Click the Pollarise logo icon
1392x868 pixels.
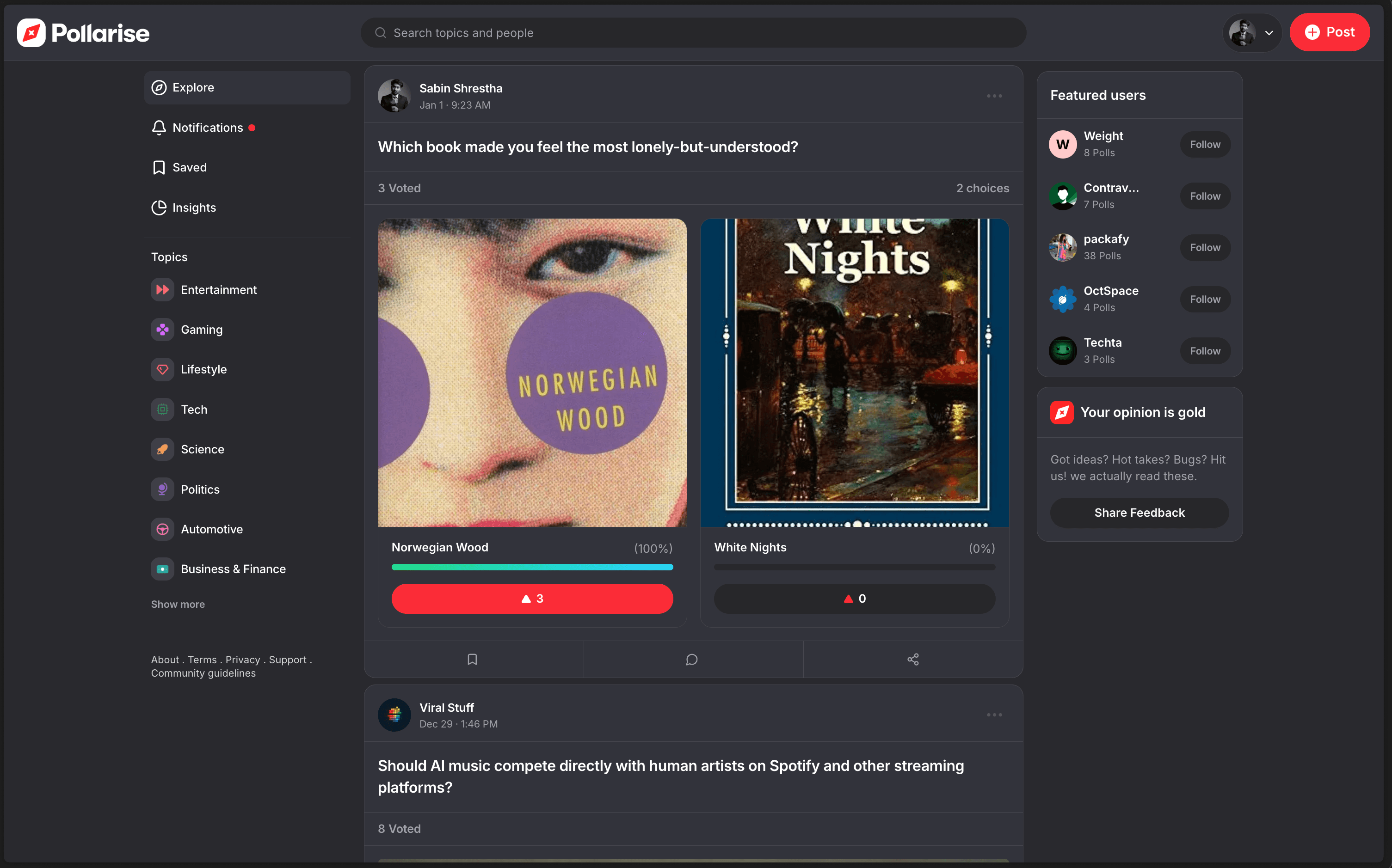pos(31,33)
